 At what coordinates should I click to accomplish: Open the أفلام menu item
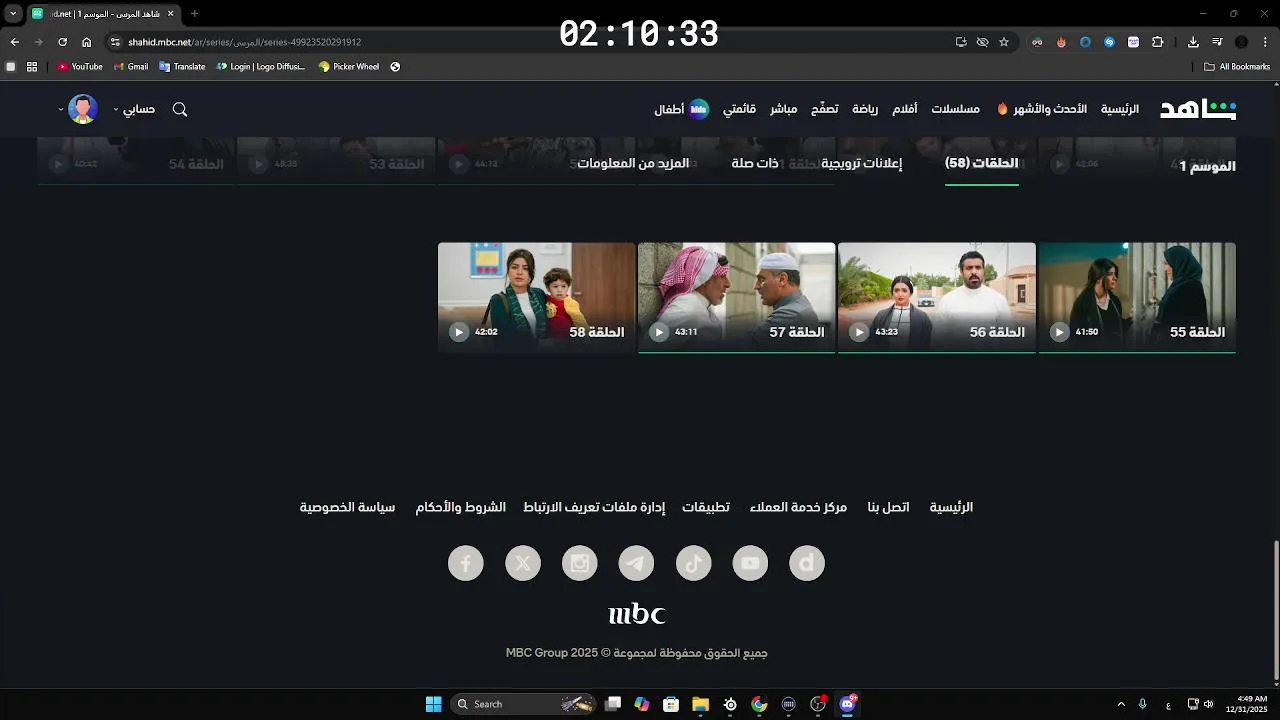point(905,109)
